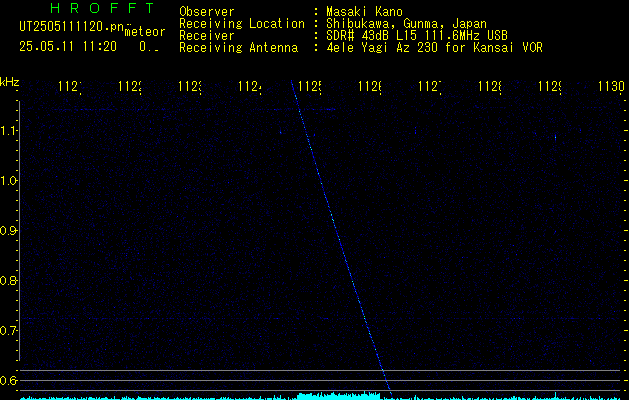Select the SDR# 43dB L15 111.6MHz USB text
The width and height of the screenshot is (629, 400).
[x=417, y=36]
